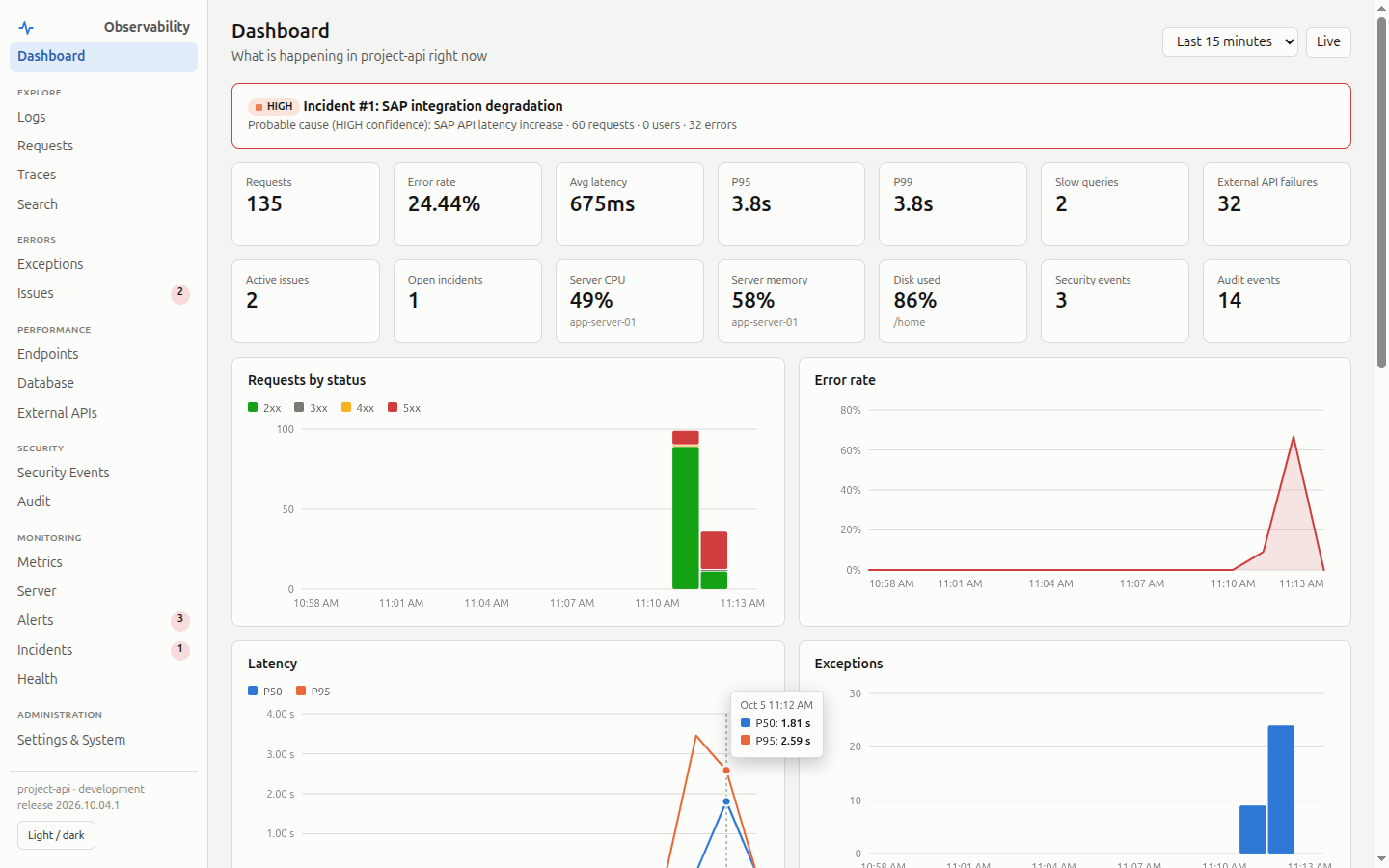Open the Incidents sidebar link
1389x868 pixels.
click(103, 650)
